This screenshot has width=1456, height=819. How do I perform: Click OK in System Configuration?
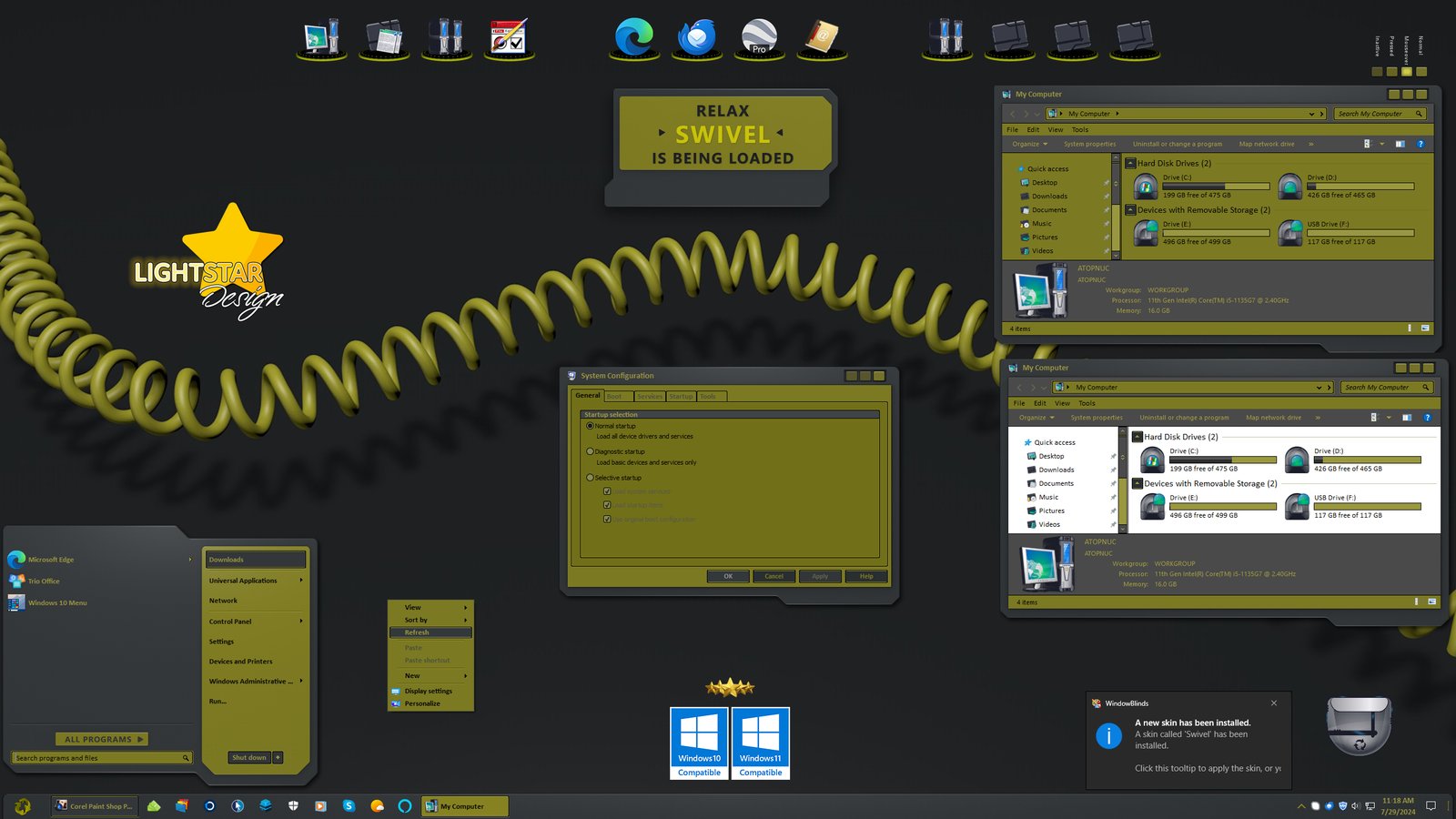[728, 576]
